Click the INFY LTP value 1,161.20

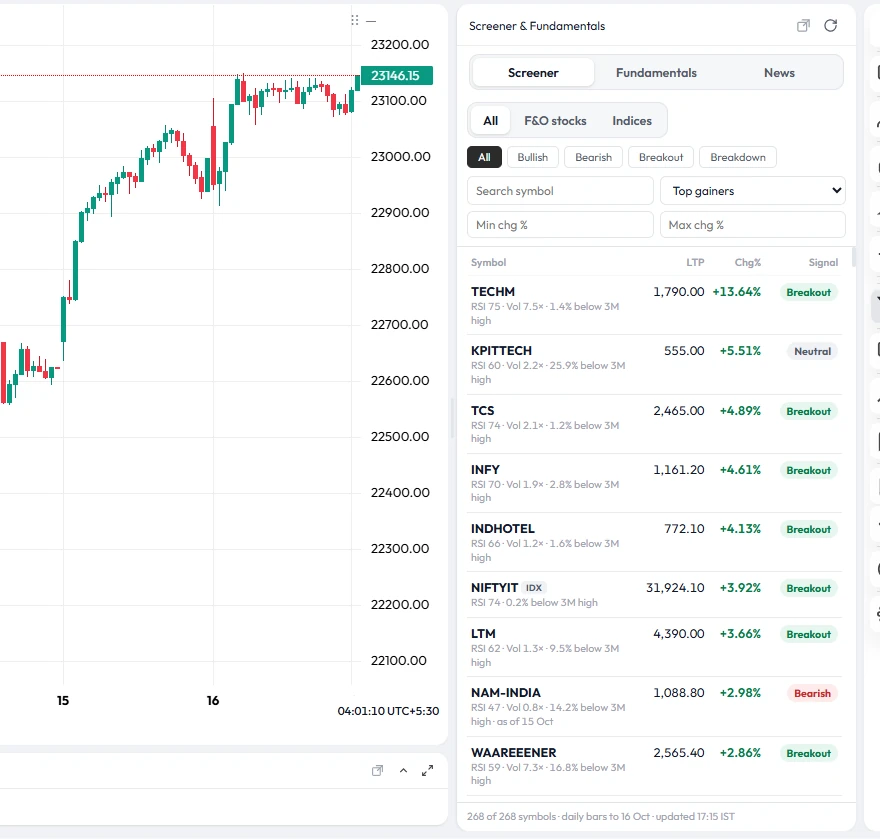click(679, 470)
